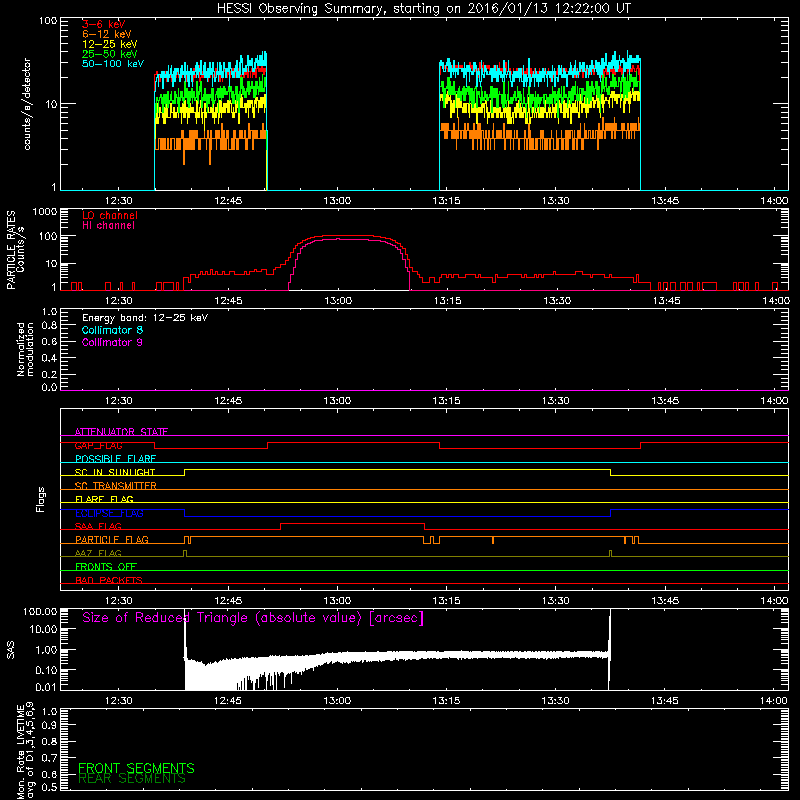
Task: Click the 'ATTENUATOR_STATE' flag label
Action: (x=121, y=432)
